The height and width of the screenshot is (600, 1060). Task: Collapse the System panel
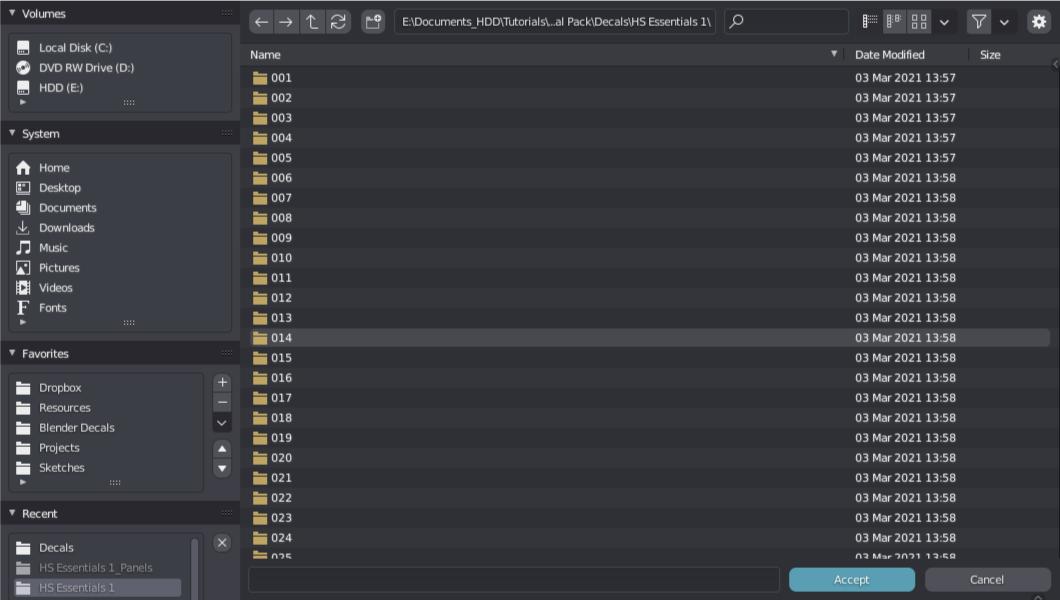[x=12, y=133]
